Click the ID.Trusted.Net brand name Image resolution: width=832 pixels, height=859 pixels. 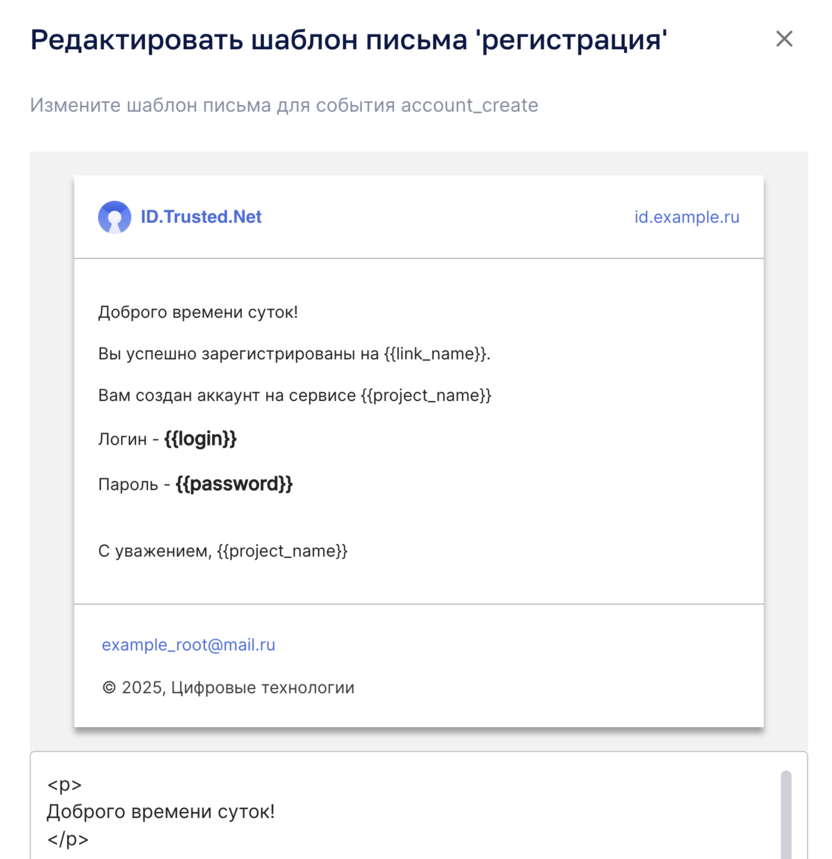point(201,217)
